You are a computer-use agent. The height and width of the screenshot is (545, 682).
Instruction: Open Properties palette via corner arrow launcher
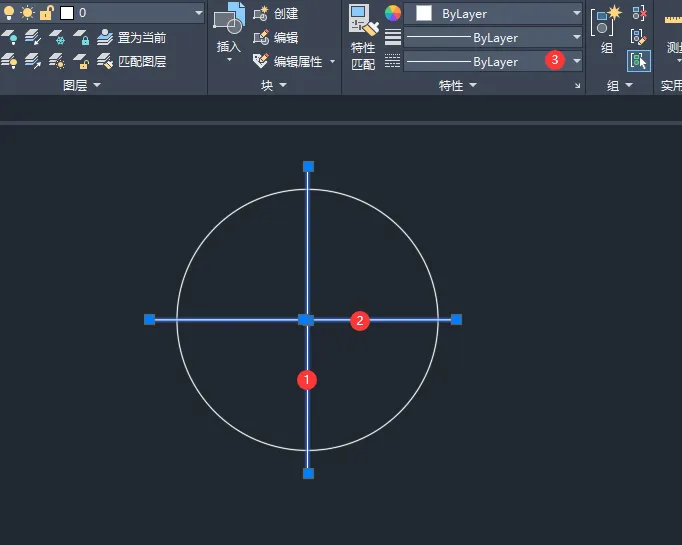point(577,86)
